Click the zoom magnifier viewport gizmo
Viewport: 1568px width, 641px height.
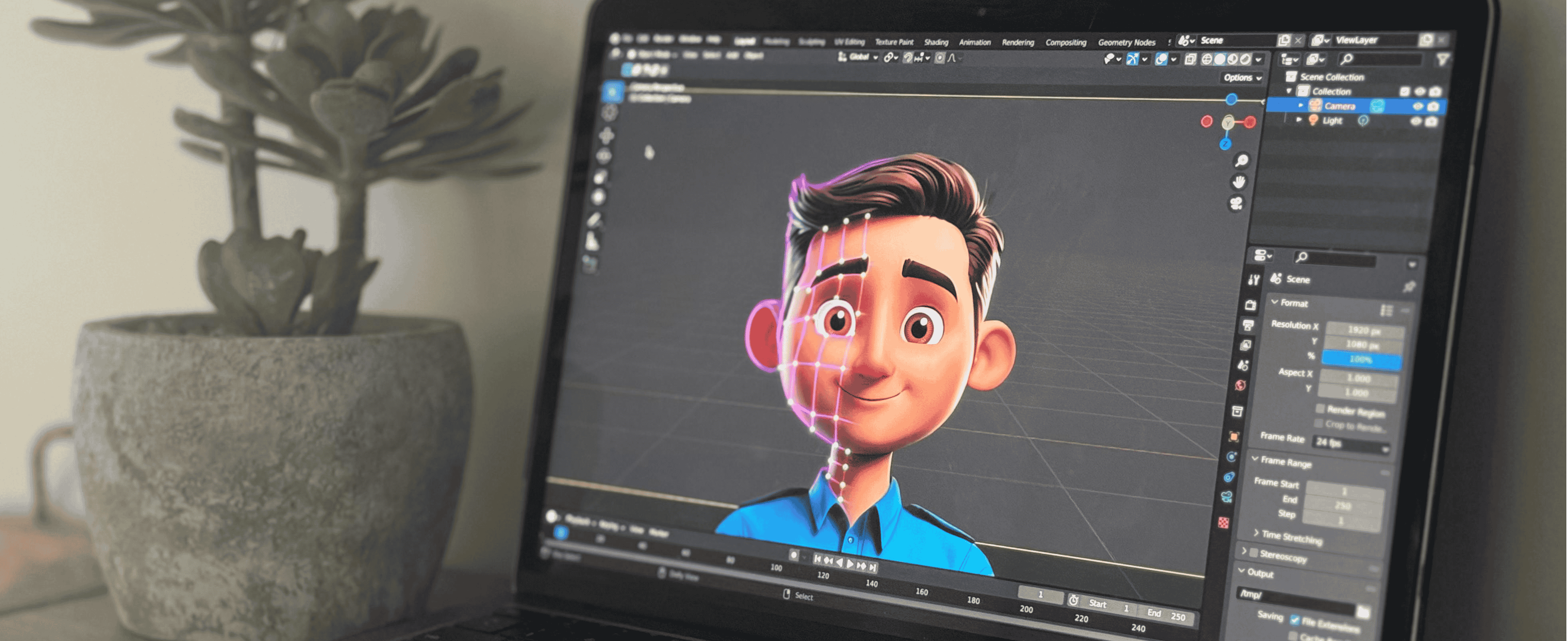[x=1241, y=161]
